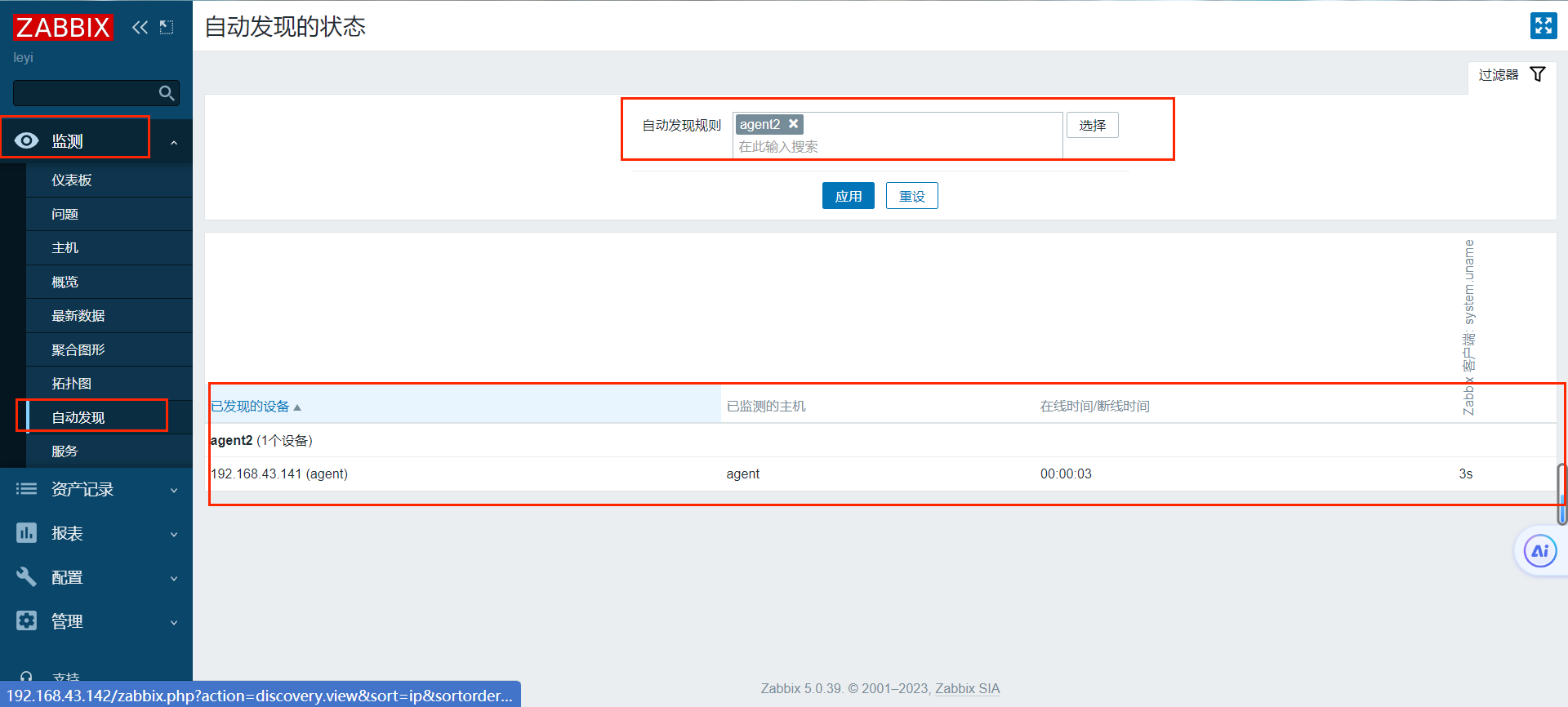Expand the 报表 section chevron
The image size is (1568, 707).
(174, 535)
